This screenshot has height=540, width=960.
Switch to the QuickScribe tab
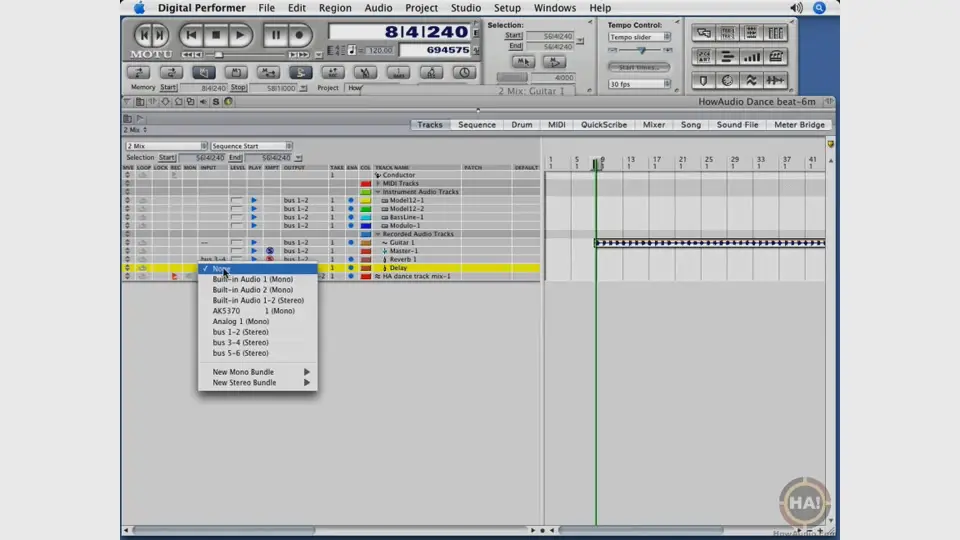point(604,124)
